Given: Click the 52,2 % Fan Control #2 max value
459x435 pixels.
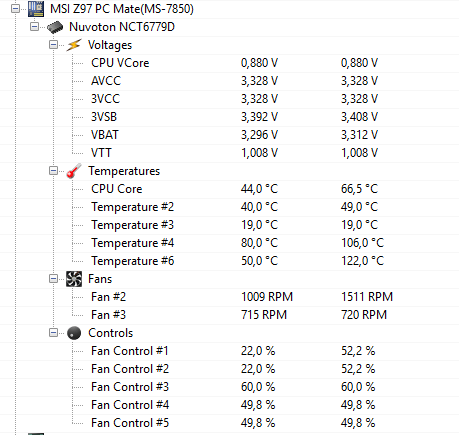Looking at the screenshot, I should [358, 369].
